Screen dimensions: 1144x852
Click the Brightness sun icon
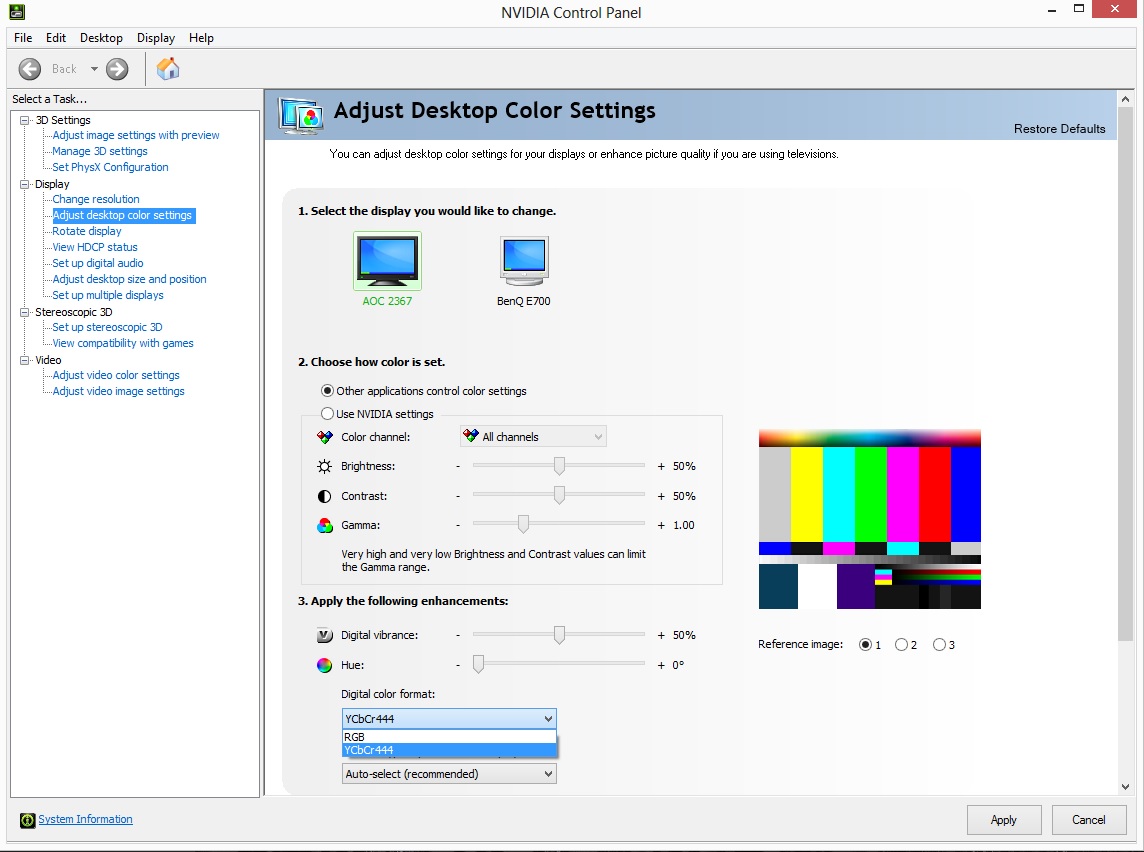[325, 466]
